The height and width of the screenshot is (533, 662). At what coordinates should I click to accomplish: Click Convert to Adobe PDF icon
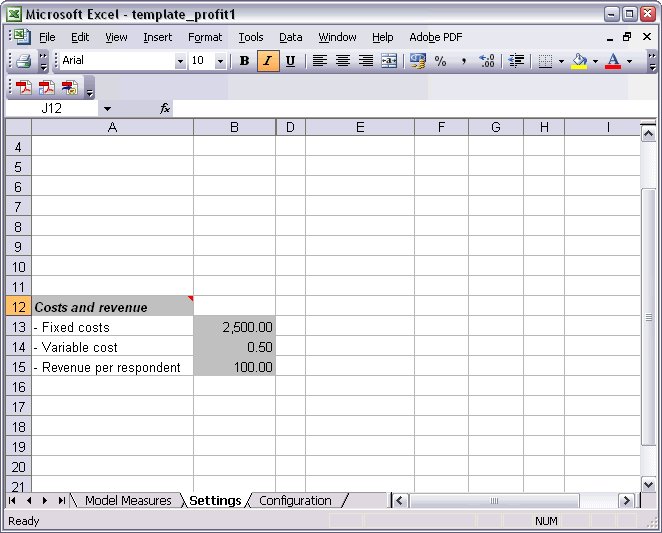coord(24,88)
